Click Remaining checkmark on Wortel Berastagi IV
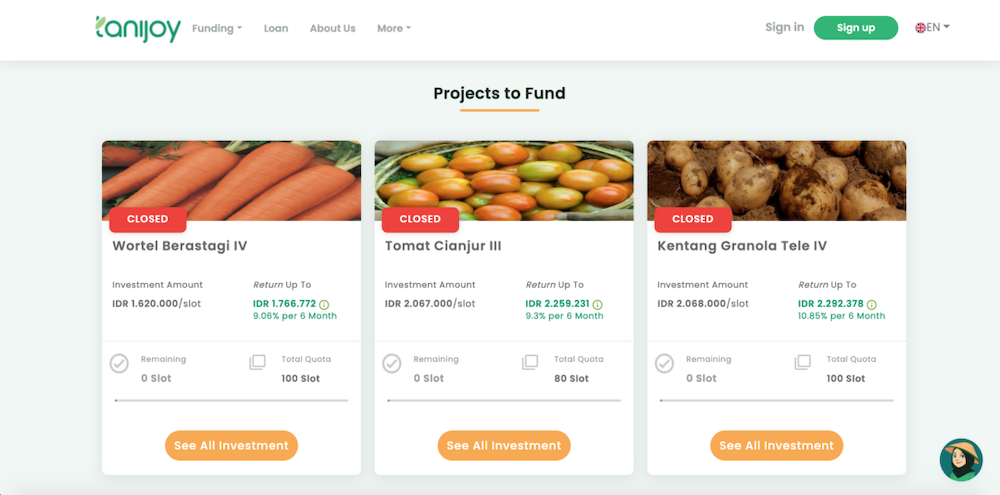Image resolution: width=1000 pixels, height=495 pixels. [x=119, y=364]
